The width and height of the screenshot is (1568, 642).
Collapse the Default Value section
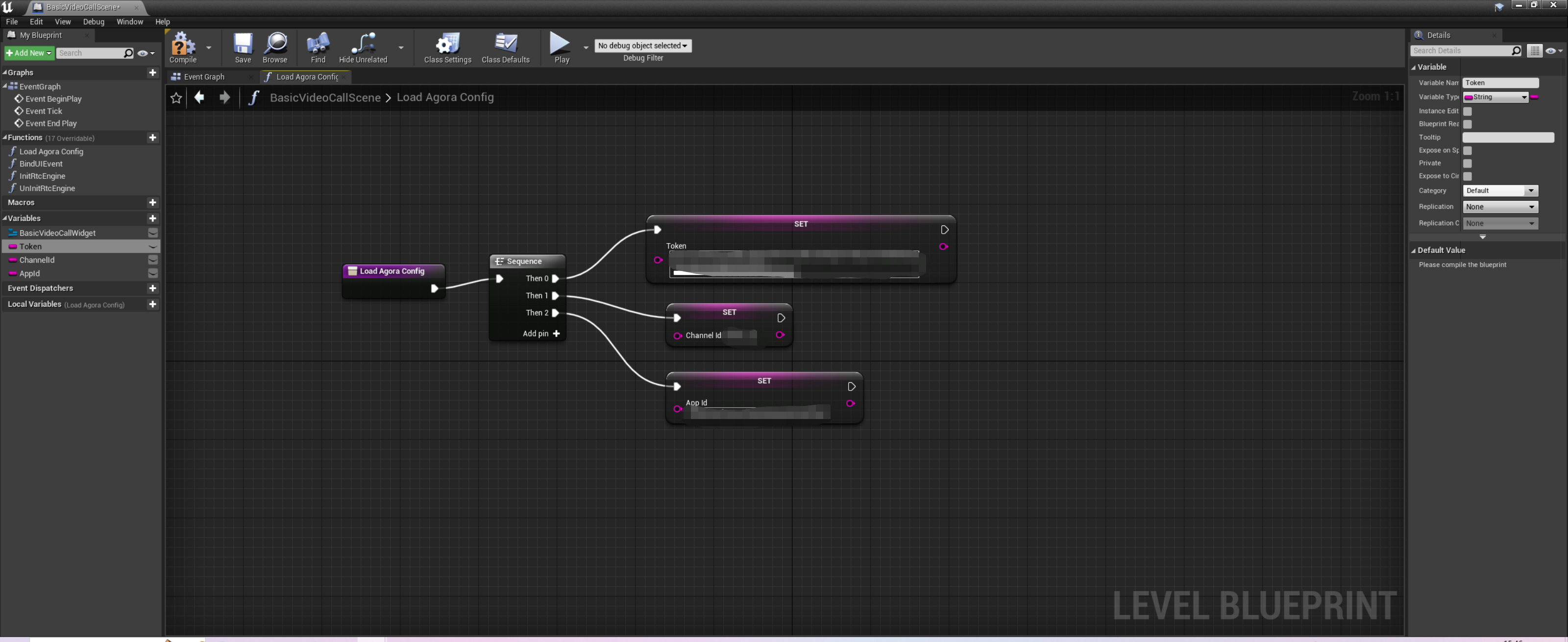pos(1413,250)
